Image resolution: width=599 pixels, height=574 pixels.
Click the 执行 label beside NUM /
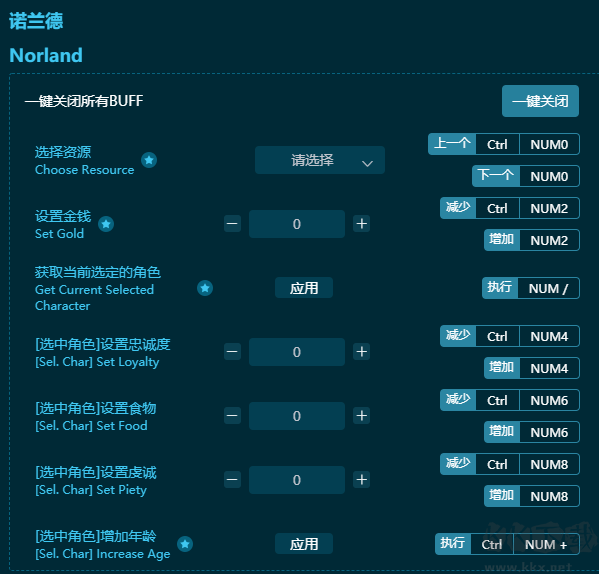[x=500, y=288]
